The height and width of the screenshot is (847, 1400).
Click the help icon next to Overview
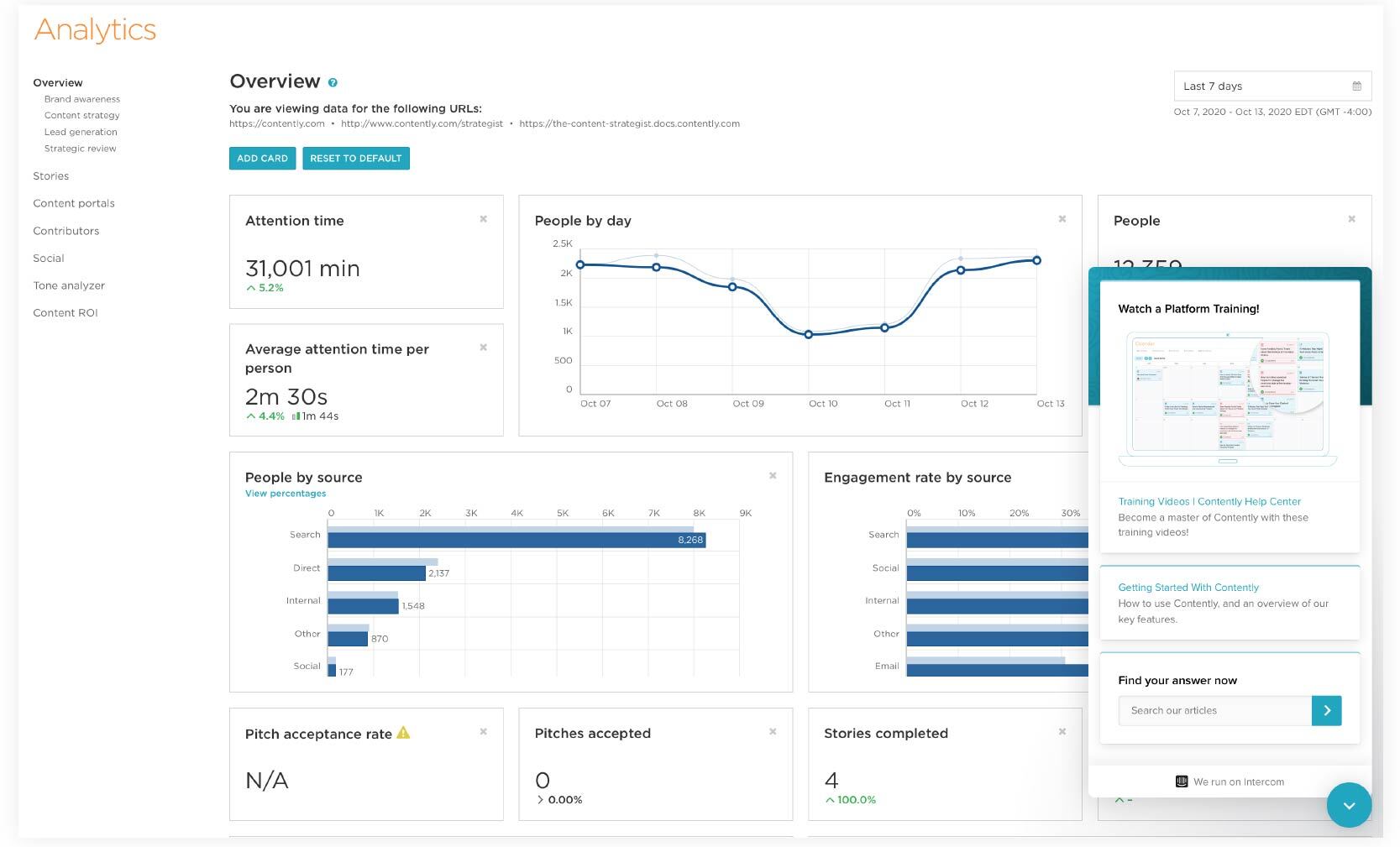coord(333,83)
